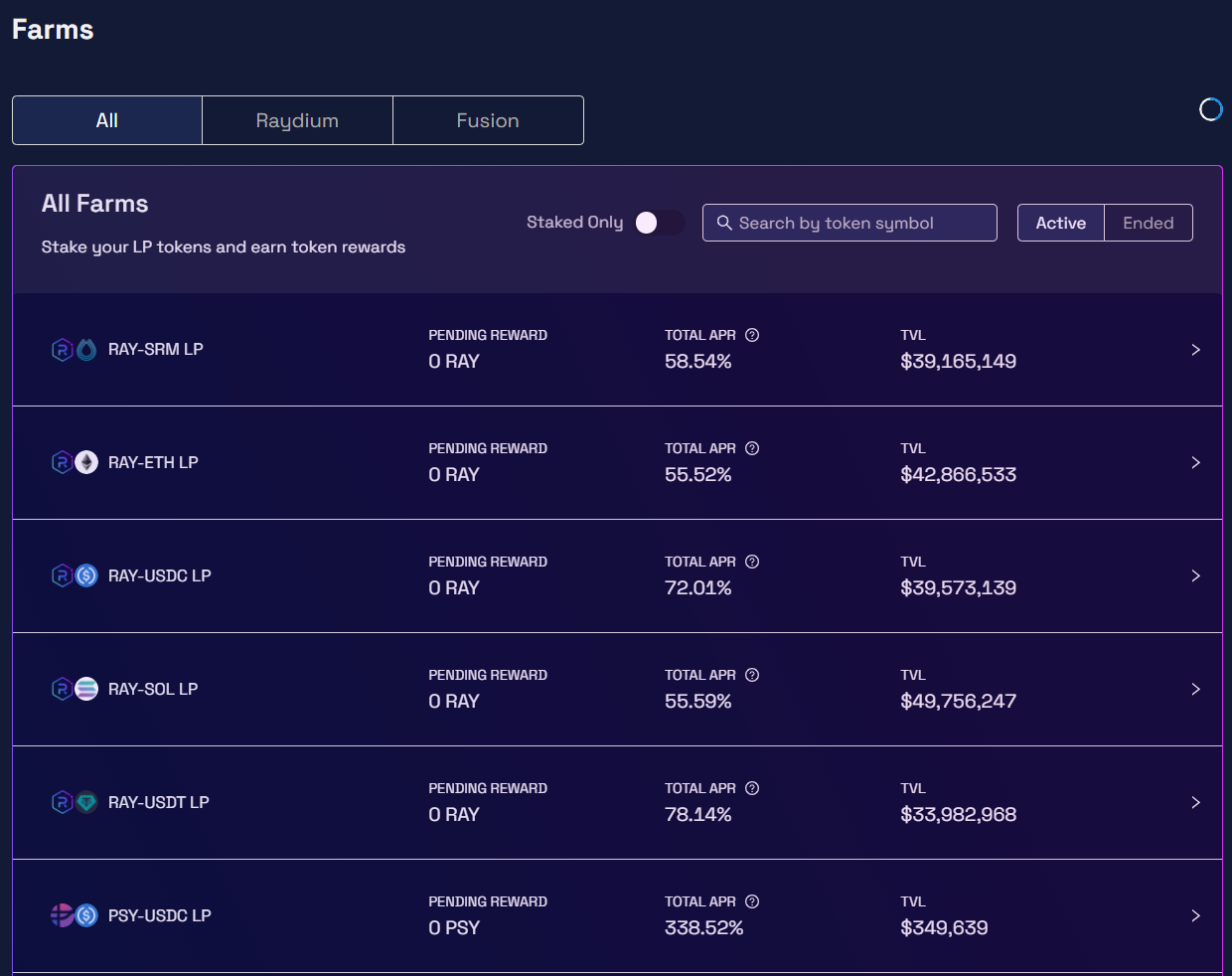The image size is (1232, 976).
Task: Click the $42,866,533 TVL value
Action: (959, 475)
